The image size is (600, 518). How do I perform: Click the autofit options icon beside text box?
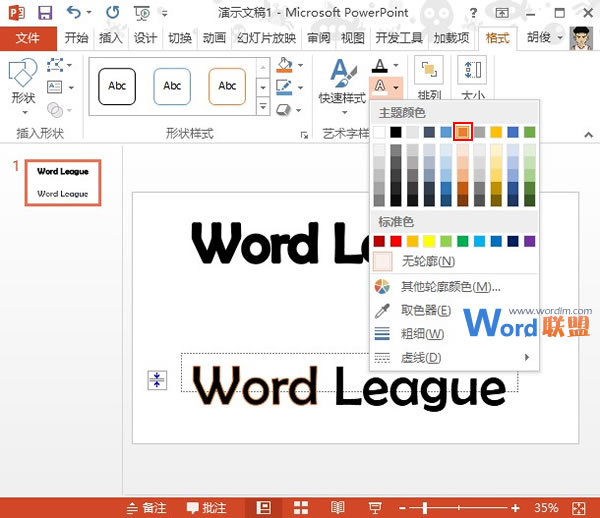[x=157, y=380]
